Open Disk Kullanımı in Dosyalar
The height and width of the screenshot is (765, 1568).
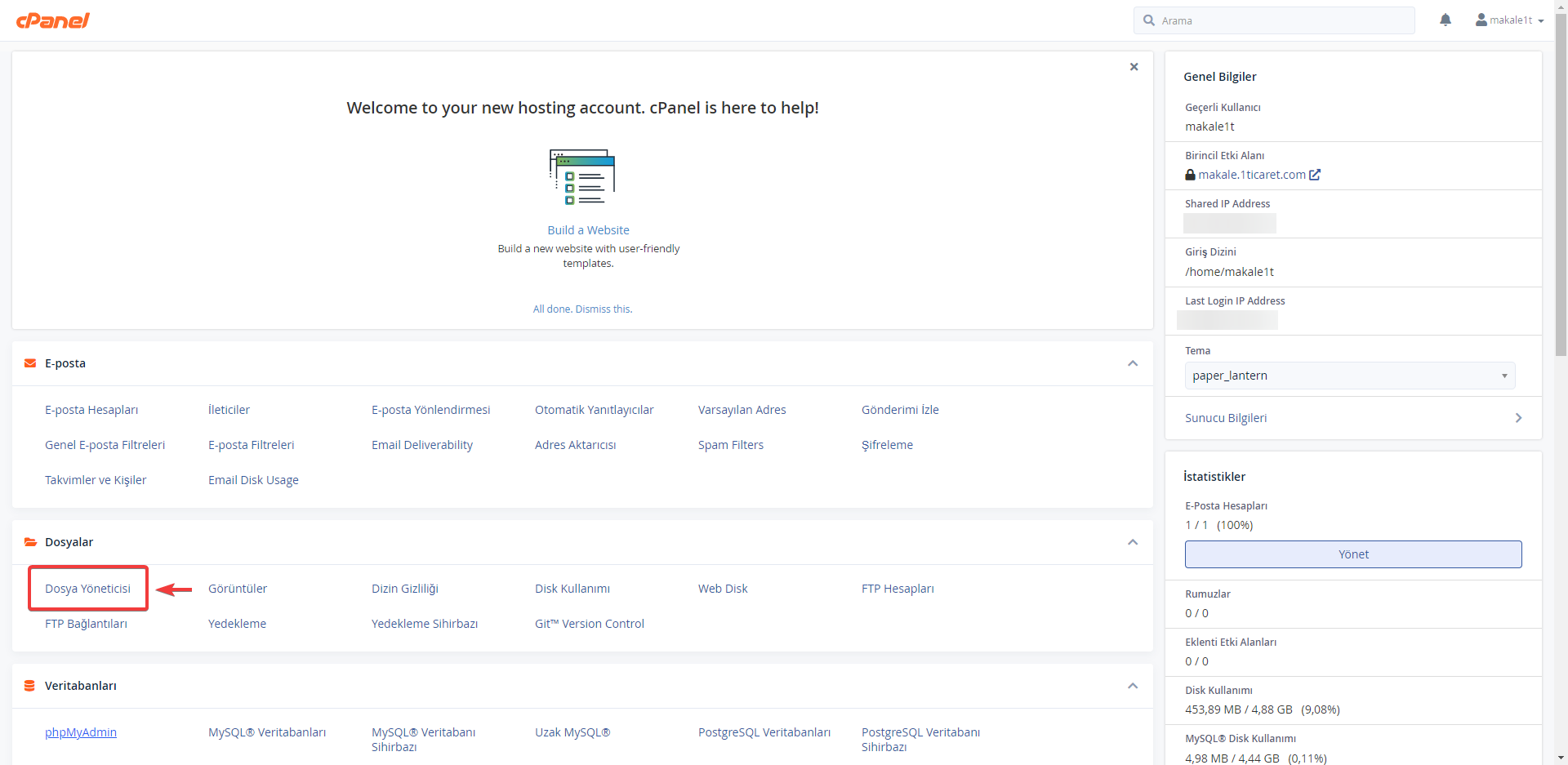[x=572, y=589]
